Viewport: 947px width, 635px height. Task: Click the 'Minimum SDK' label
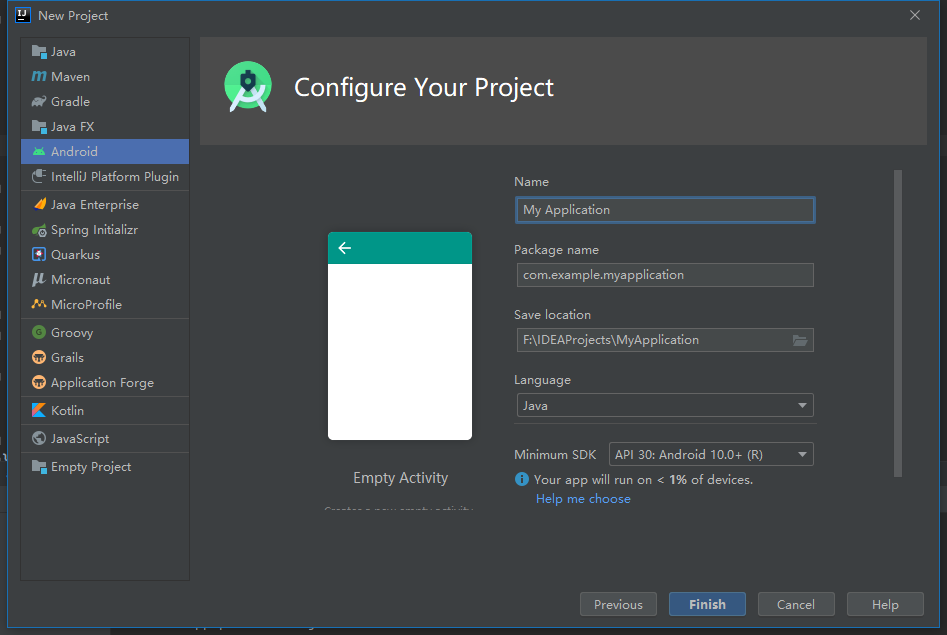[x=555, y=454]
